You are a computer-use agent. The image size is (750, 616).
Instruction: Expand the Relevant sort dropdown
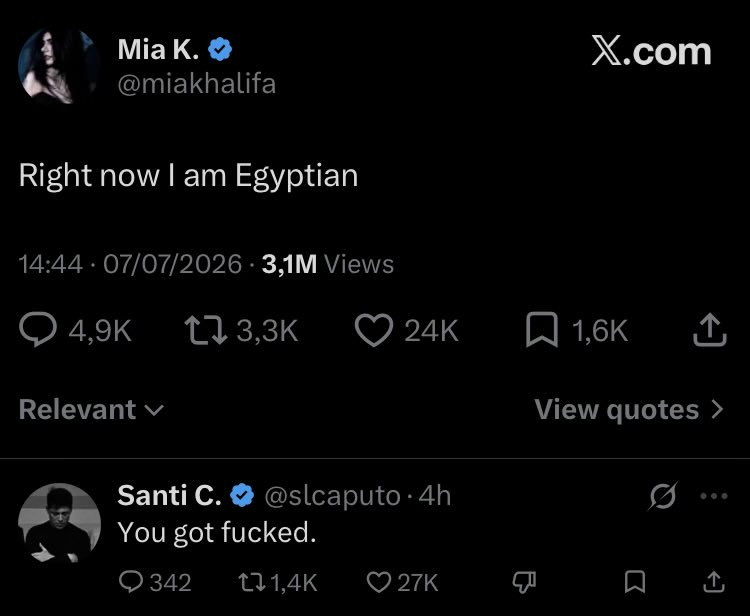(x=91, y=409)
